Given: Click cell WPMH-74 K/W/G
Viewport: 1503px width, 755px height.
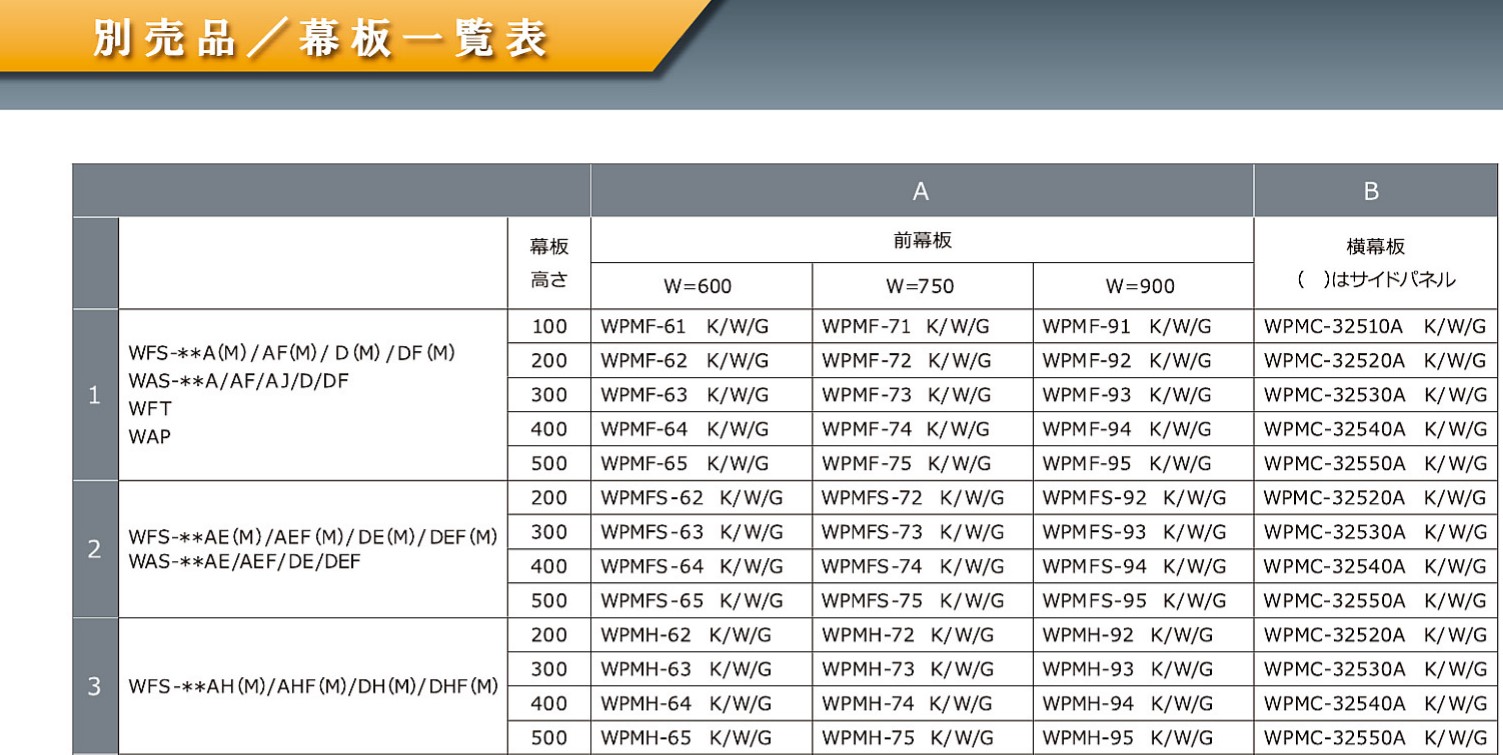Looking at the screenshot, I should point(922,703).
